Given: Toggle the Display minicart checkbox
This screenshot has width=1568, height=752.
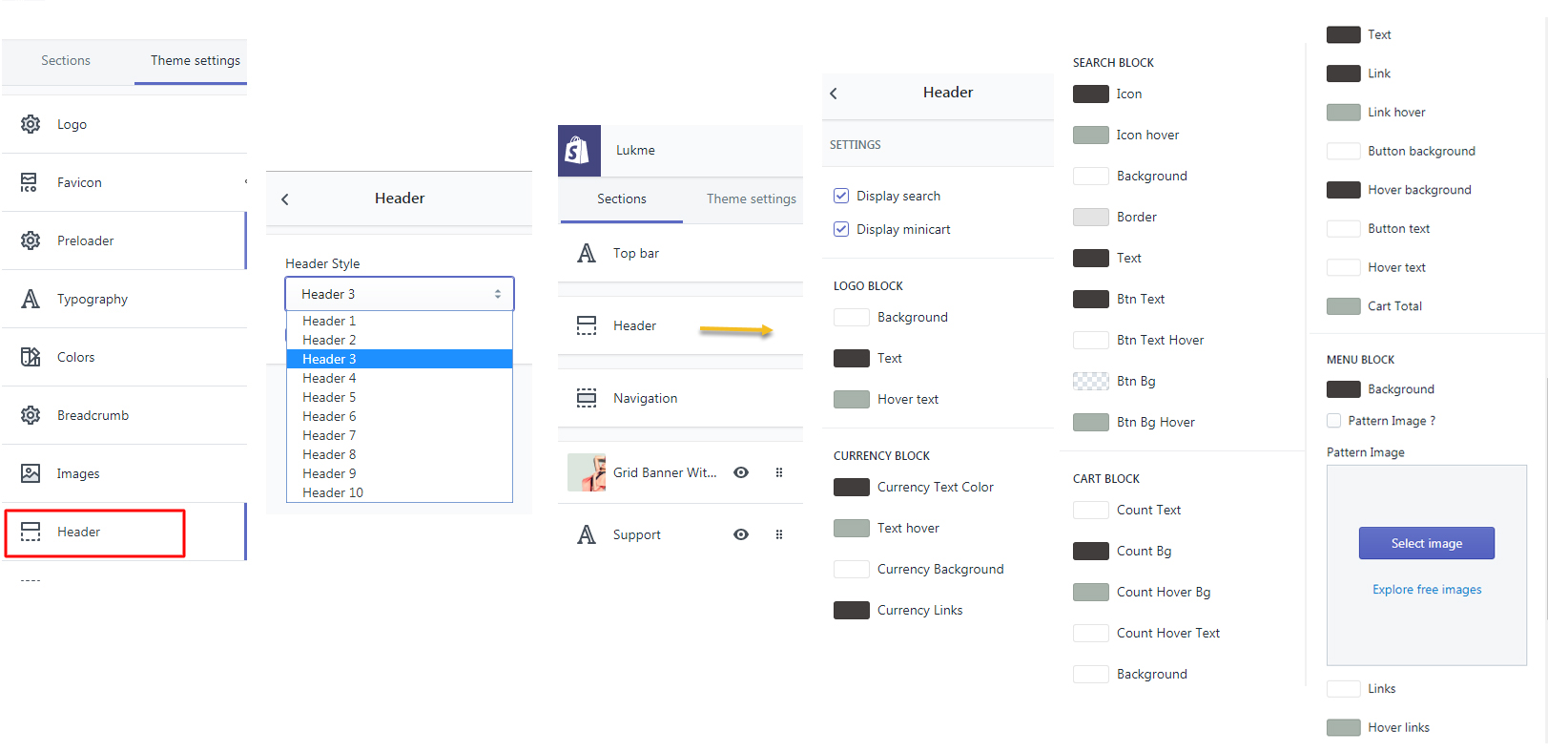Looking at the screenshot, I should pos(841,229).
